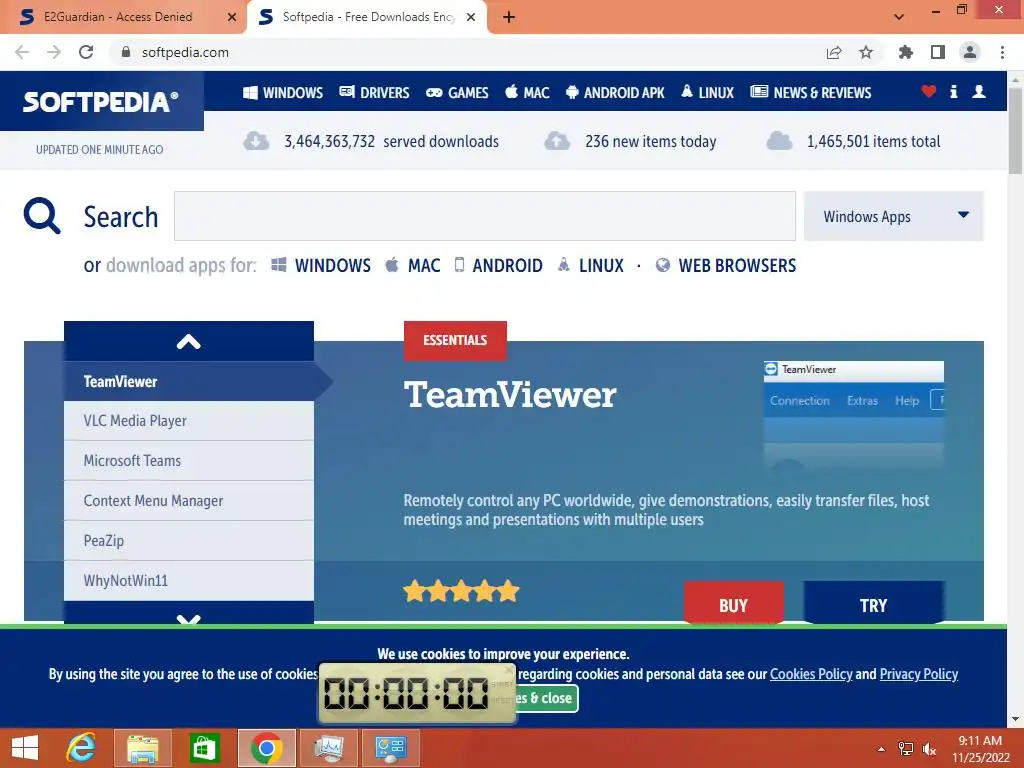Select TeamViewer in the essentials list
Image resolution: width=1024 pixels, height=768 pixels.
point(189,381)
